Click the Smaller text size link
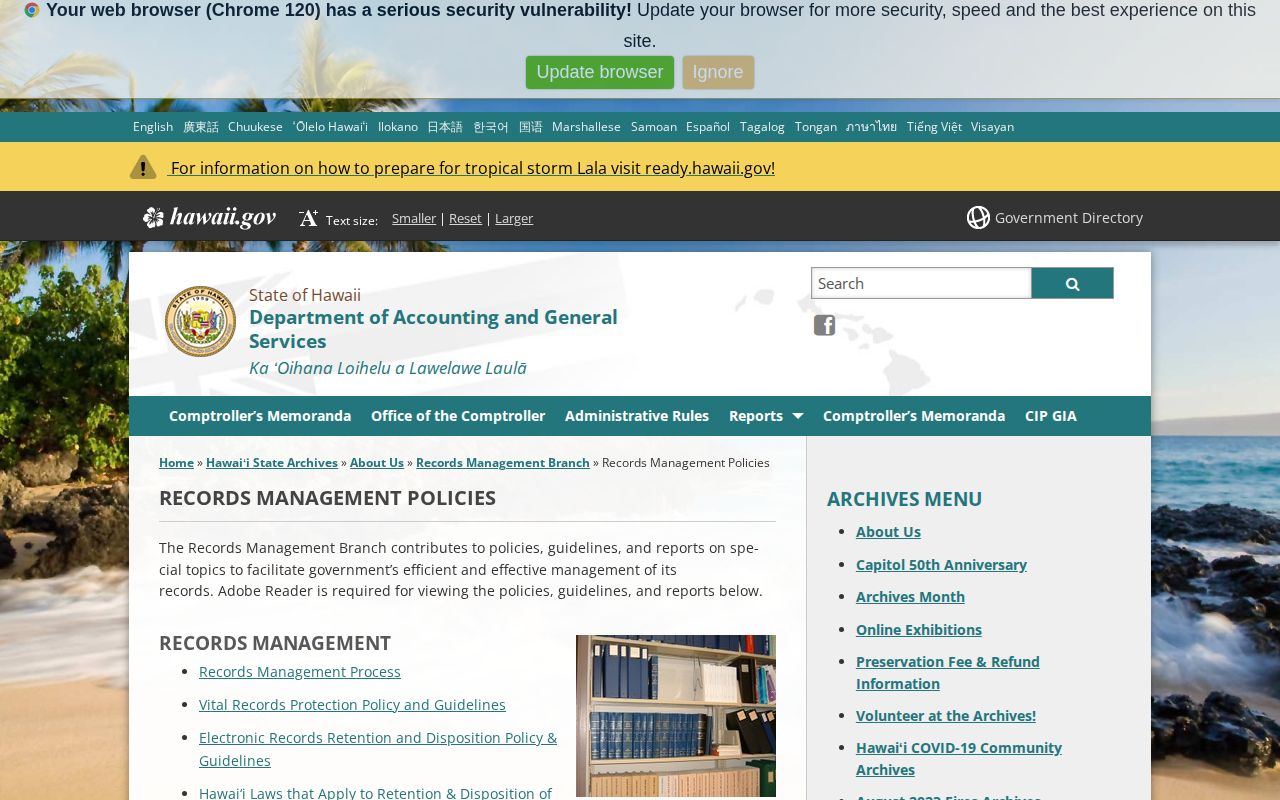1280x800 pixels. coord(414,218)
